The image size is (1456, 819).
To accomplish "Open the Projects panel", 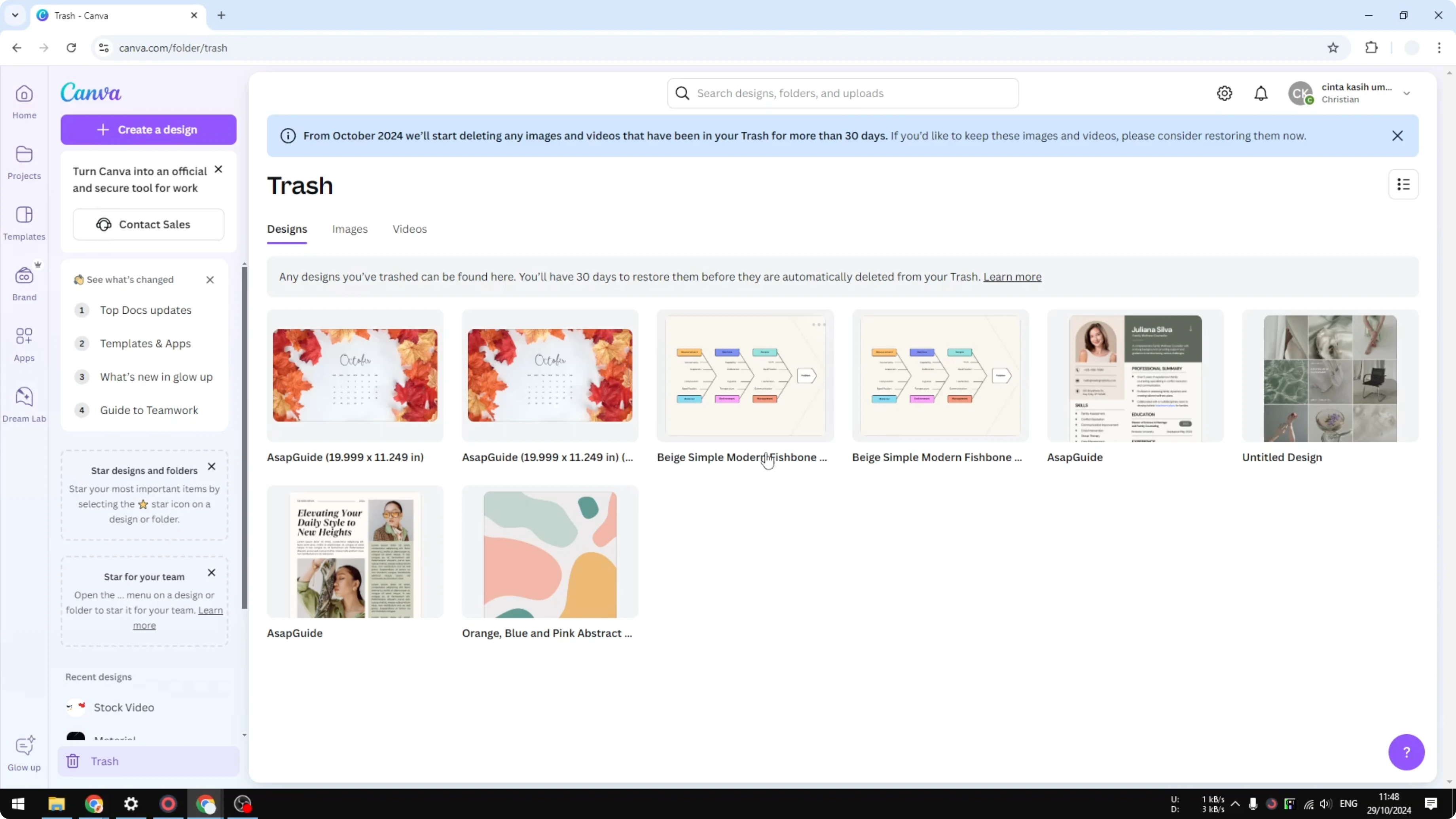I will 24,162.
